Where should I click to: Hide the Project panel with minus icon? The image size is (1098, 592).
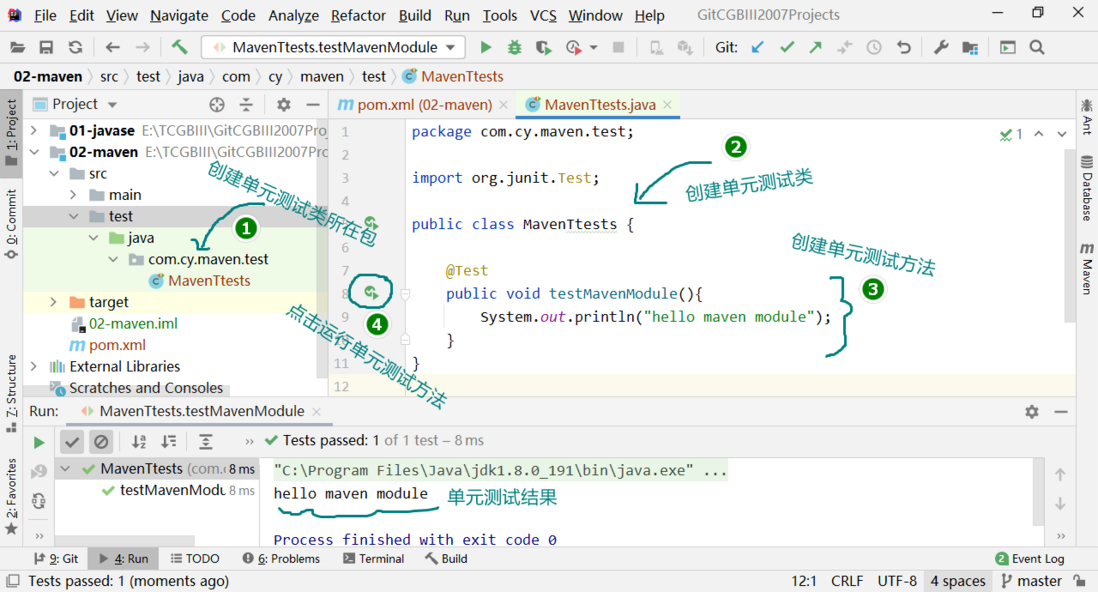(x=313, y=104)
